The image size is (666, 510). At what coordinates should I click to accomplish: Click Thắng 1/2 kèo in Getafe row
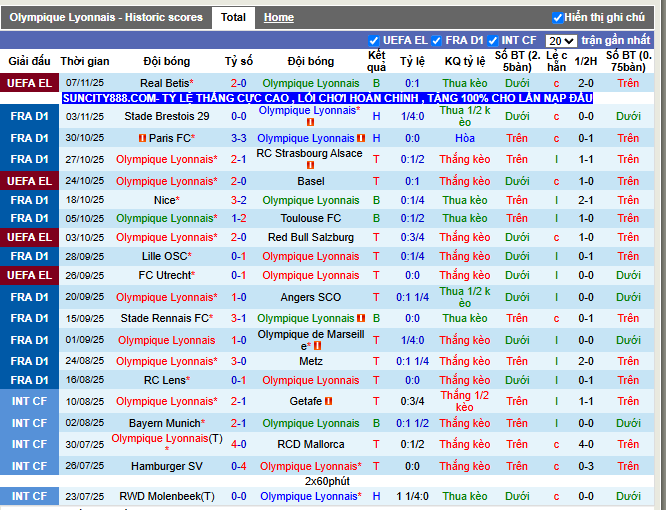pyautogui.click(x=465, y=401)
